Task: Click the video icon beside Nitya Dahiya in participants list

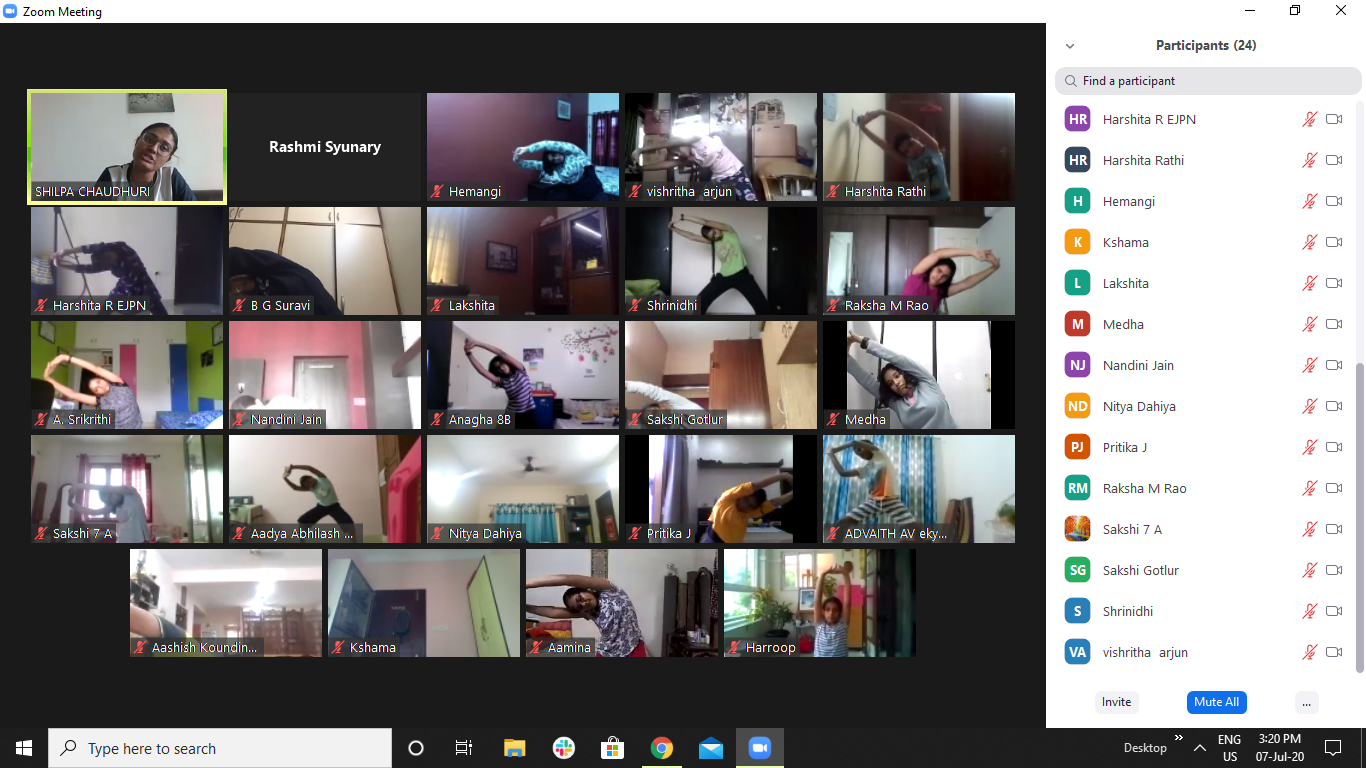Action: point(1334,406)
